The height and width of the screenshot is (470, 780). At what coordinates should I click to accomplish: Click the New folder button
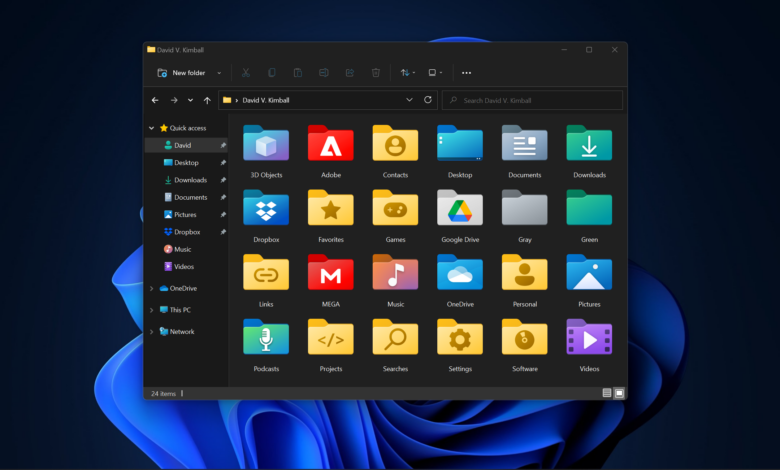(181, 73)
